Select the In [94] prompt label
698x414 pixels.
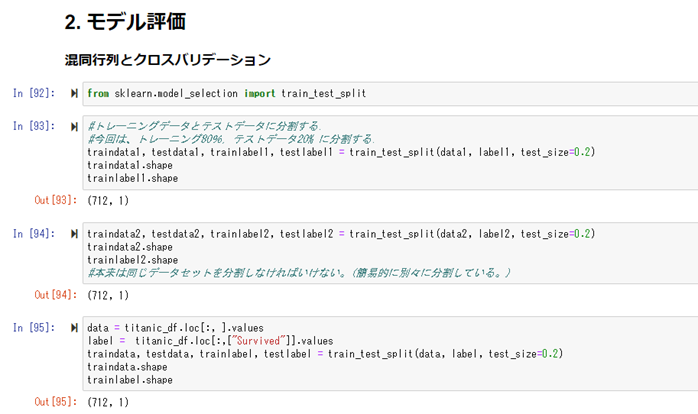(x=34, y=234)
